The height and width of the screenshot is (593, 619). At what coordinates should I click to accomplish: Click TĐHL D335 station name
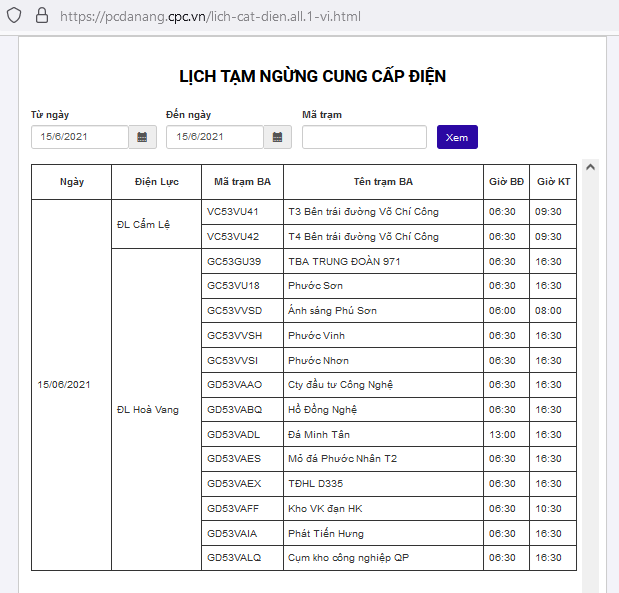tap(315, 484)
